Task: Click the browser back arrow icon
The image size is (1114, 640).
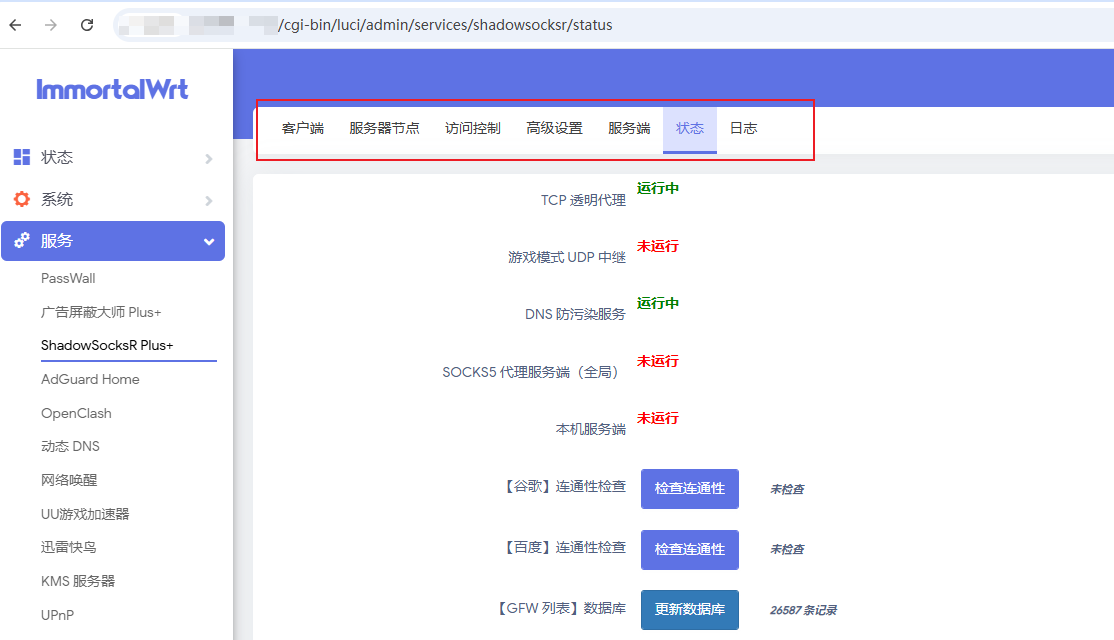Action: click(16, 25)
